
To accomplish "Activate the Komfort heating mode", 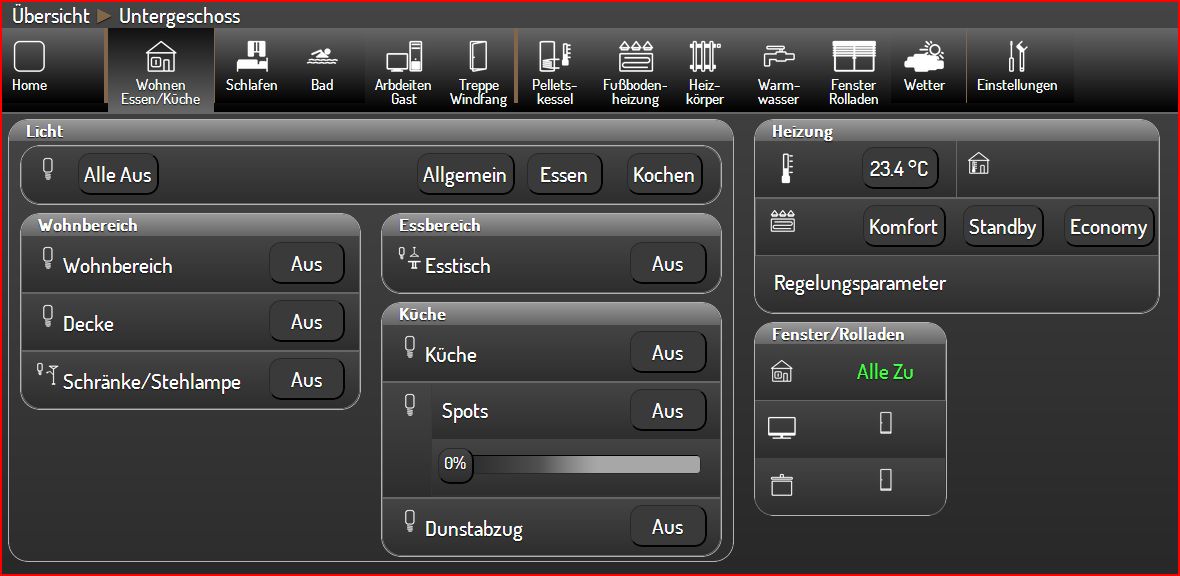I will pos(902,227).
